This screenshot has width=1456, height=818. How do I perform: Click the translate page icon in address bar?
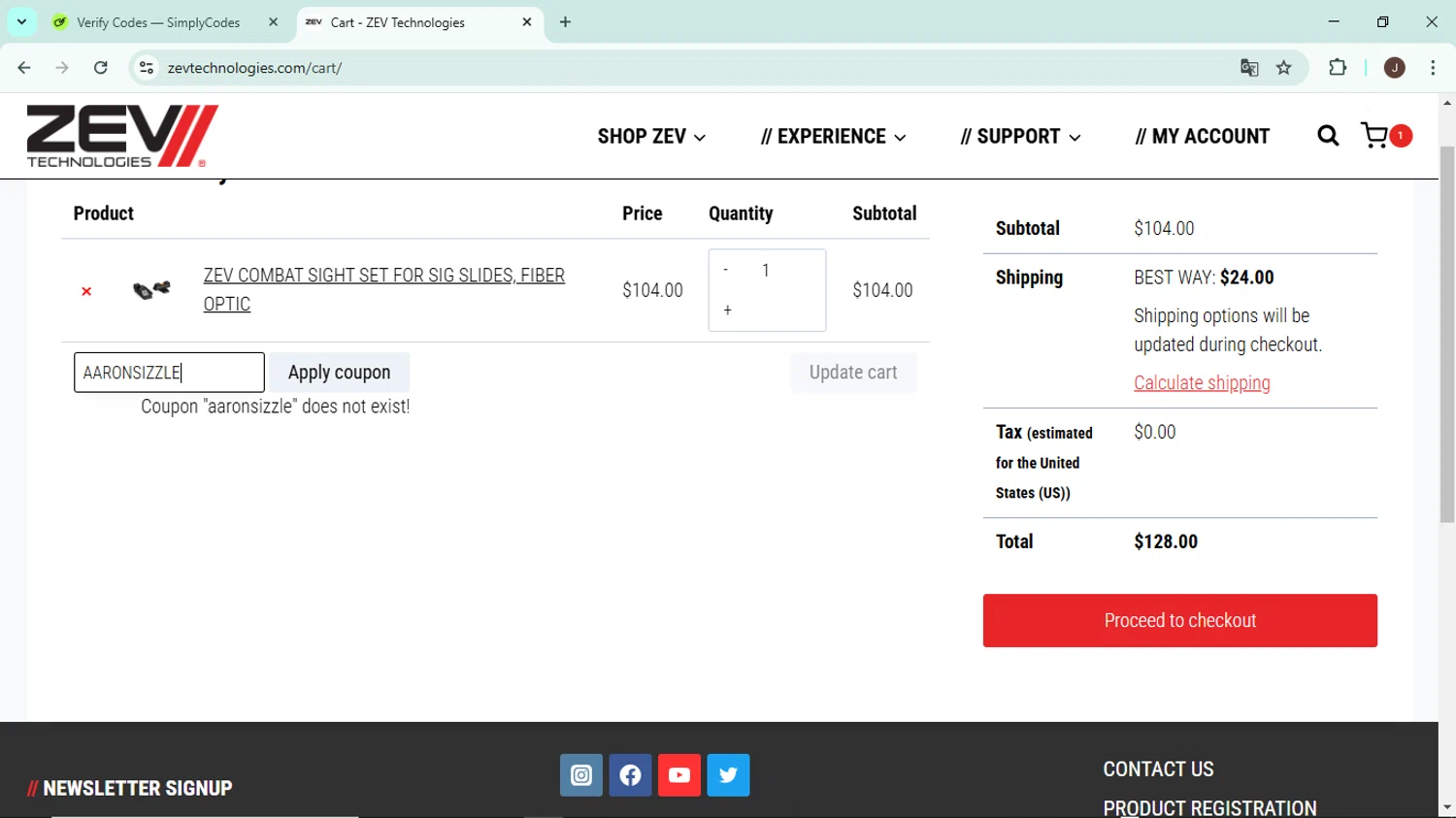tap(1249, 68)
